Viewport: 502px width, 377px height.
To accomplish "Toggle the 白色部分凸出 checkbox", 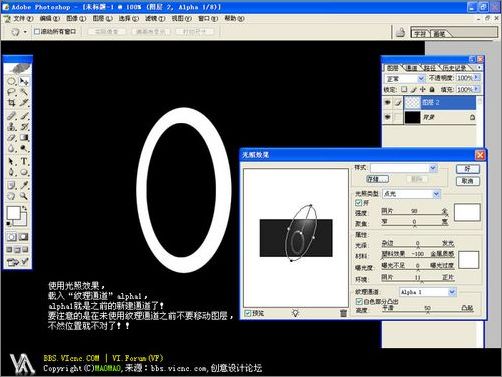I will [359, 301].
